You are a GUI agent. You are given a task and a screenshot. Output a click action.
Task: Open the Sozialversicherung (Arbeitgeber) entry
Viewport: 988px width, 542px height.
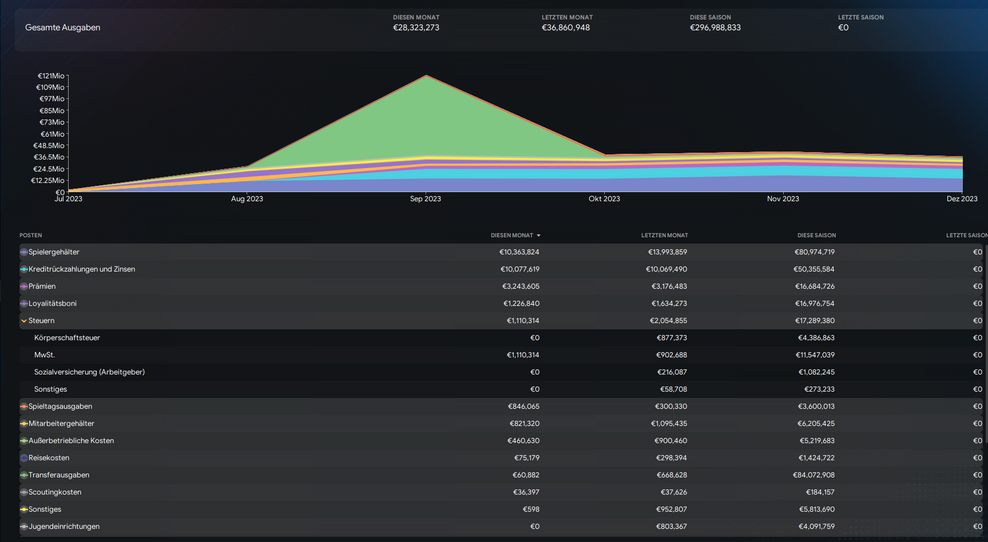[x=89, y=372]
